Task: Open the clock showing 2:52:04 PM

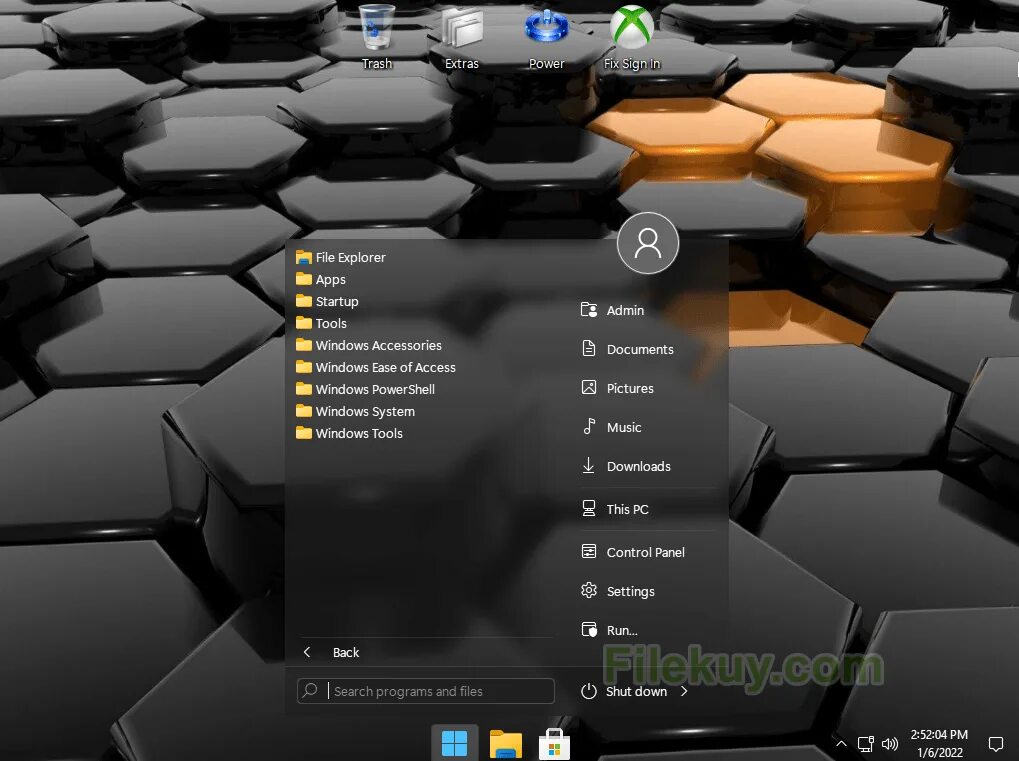Action: pyautogui.click(x=939, y=743)
